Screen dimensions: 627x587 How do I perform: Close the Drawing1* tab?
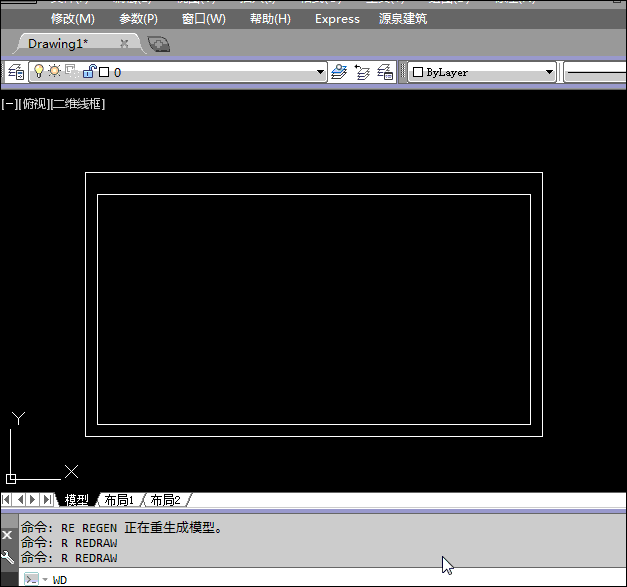[124, 44]
